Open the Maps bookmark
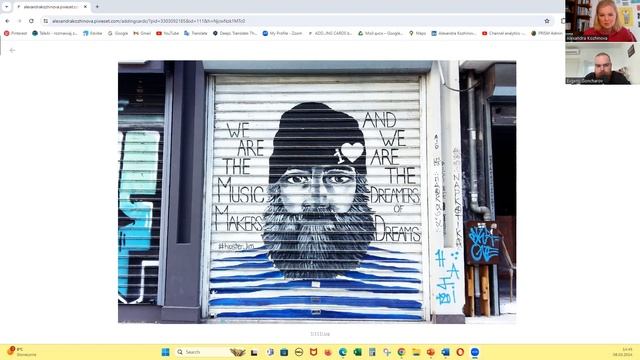Viewport: 640px width, 360px height. coord(418,33)
